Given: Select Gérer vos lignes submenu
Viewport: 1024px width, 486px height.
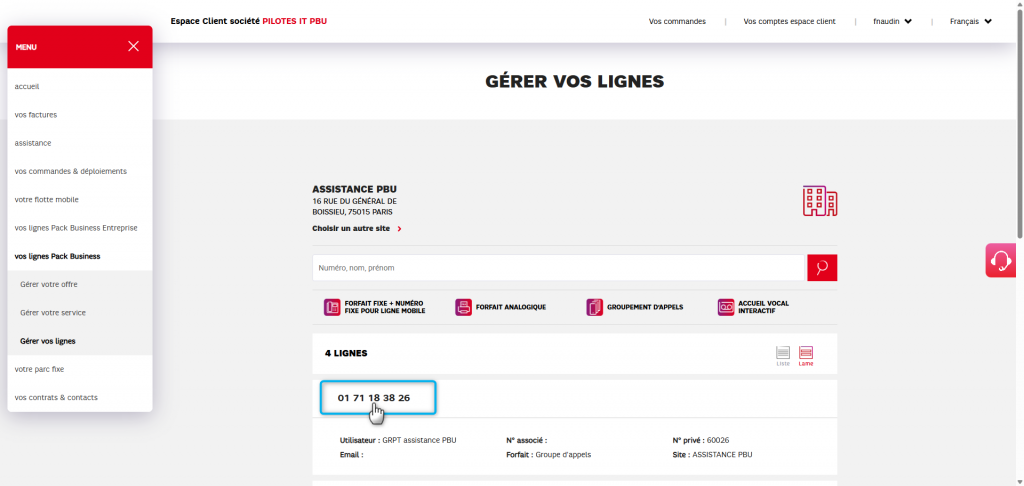Looking at the screenshot, I should tap(48, 341).
